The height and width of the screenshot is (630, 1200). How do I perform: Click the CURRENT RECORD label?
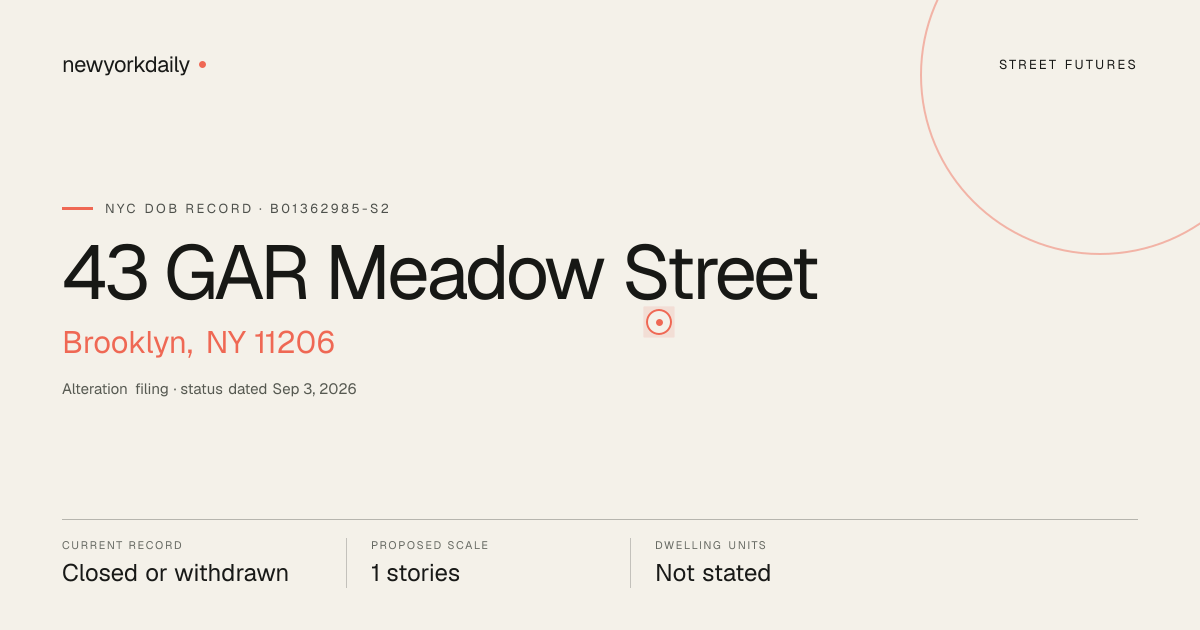[x=122, y=546]
